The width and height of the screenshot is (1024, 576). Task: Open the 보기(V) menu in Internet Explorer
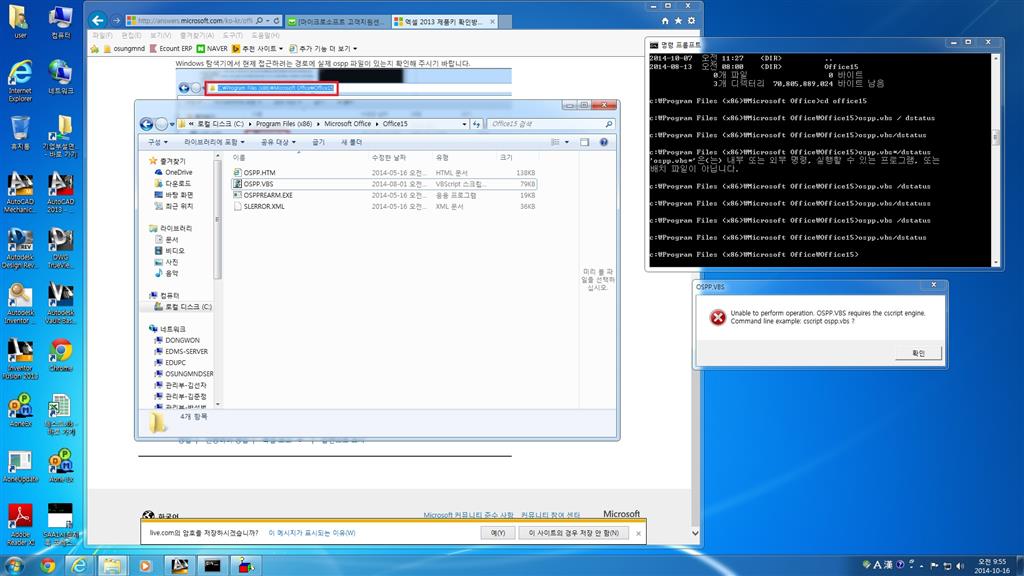(161, 35)
